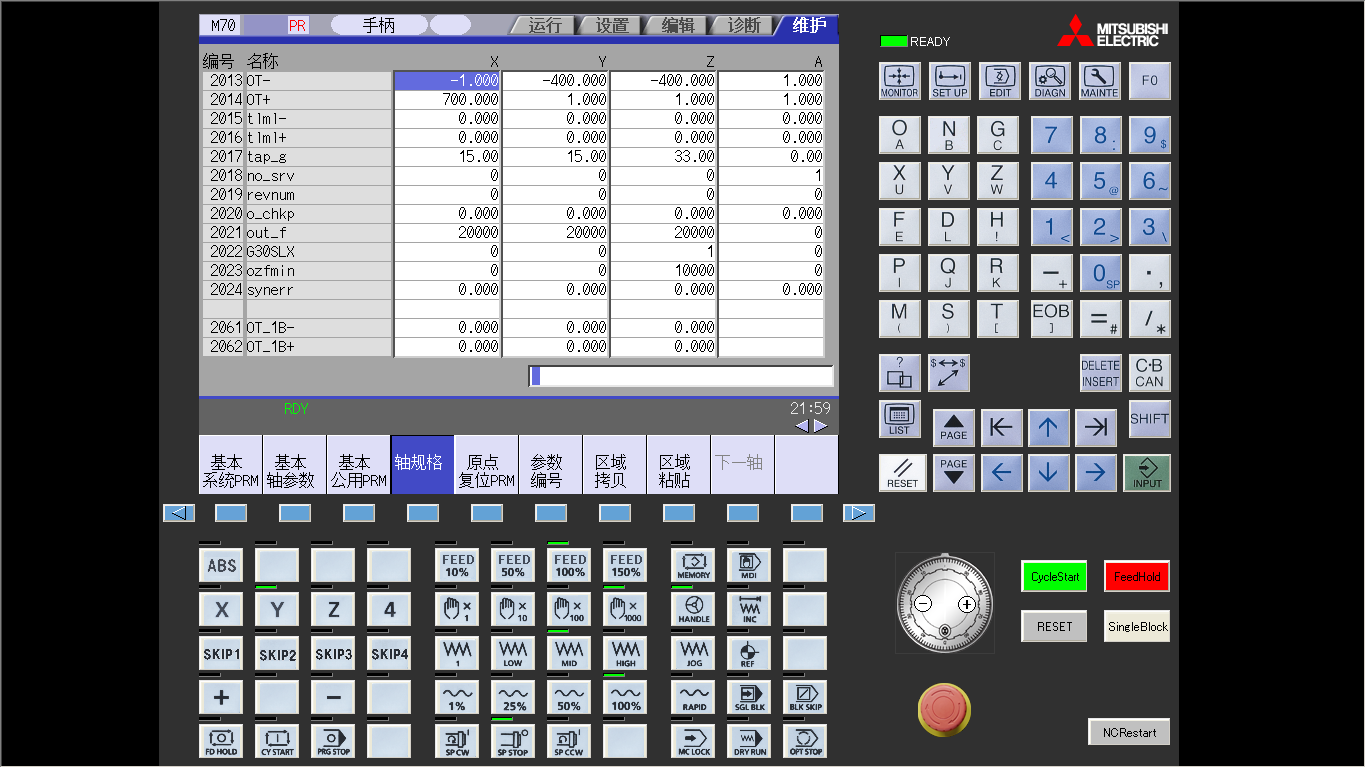Select handle multiplier ×1000
1366x768 pixels.
coord(625,609)
